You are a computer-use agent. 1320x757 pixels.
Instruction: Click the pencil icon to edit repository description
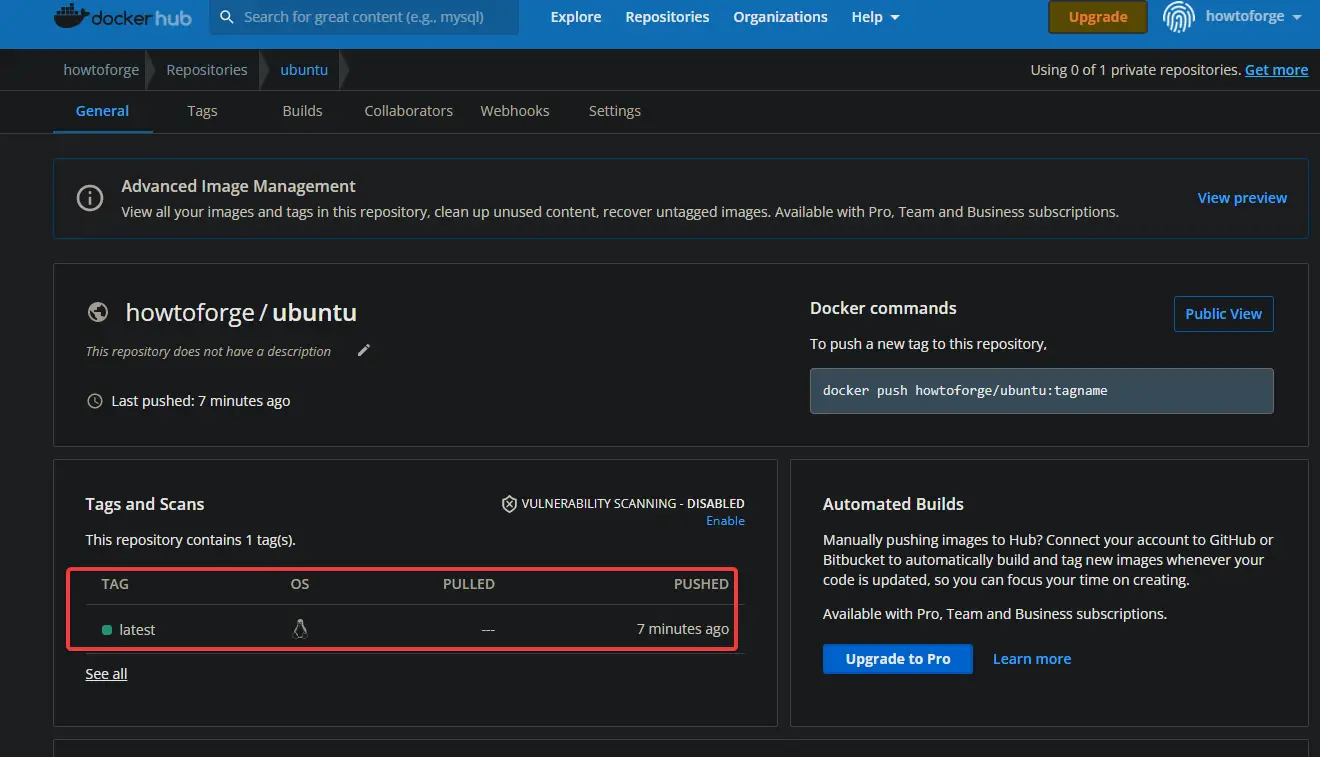click(x=363, y=350)
